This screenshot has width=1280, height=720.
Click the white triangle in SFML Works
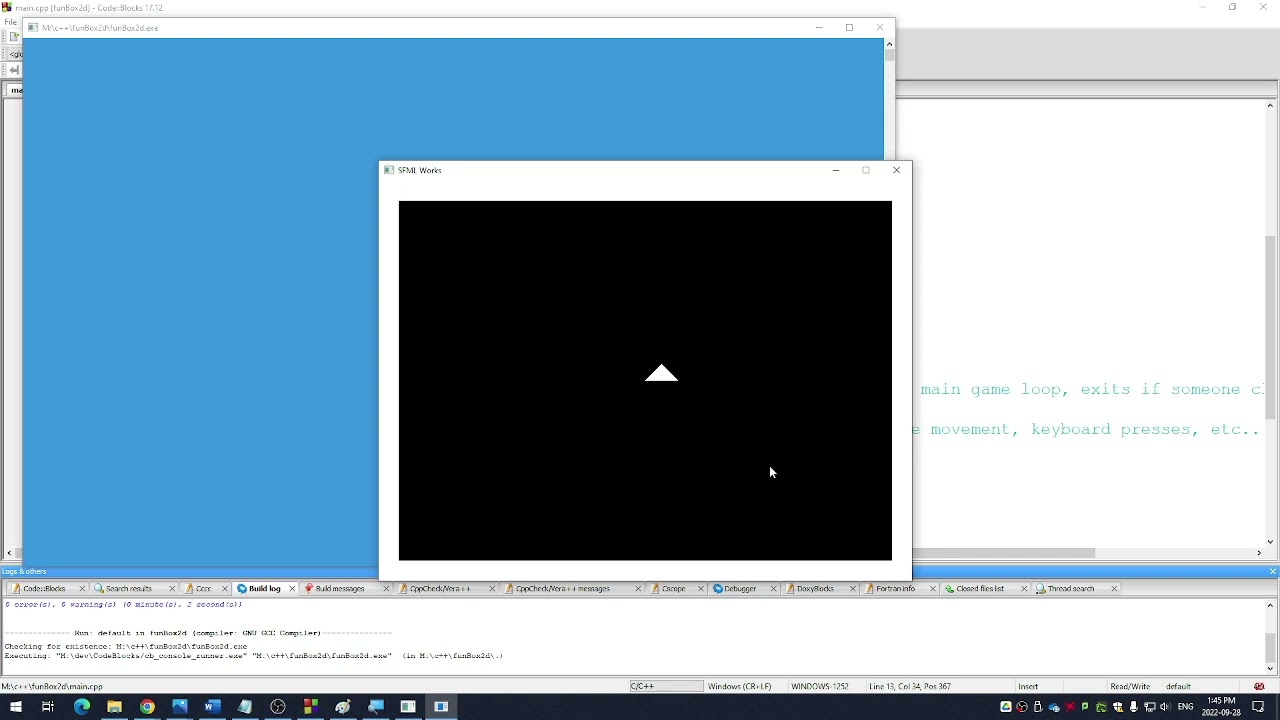(661, 373)
